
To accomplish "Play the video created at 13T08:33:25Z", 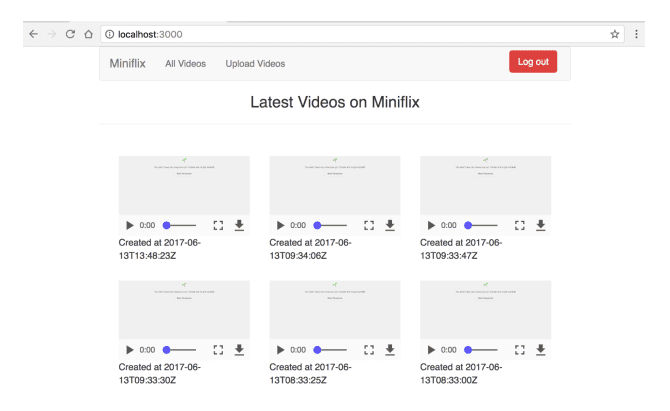I will pos(280,350).
